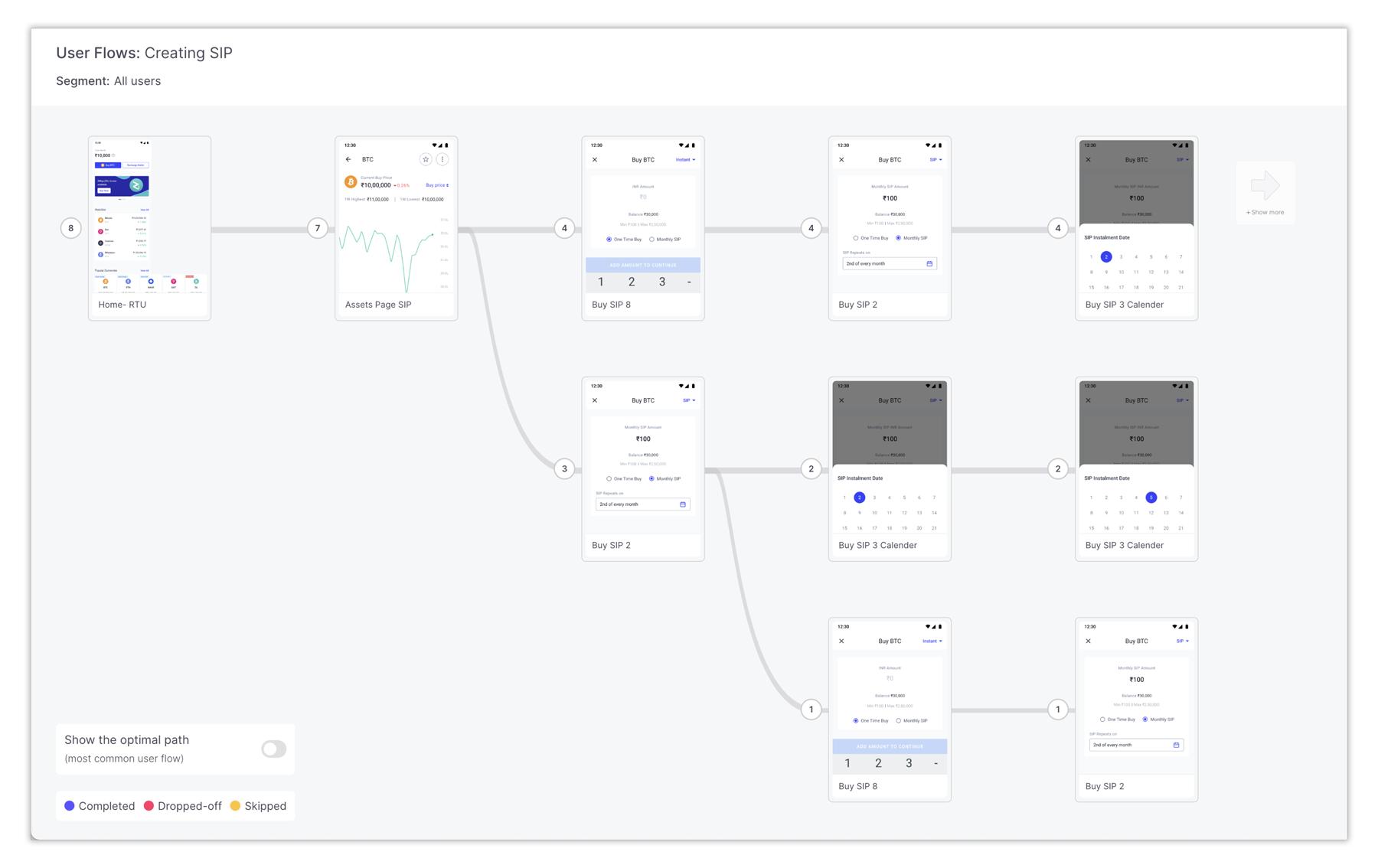Image resolution: width=1378 pixels, height=868 pixels.
Task: Click the blue Completed legend dot
Action: tap(70, 806)
